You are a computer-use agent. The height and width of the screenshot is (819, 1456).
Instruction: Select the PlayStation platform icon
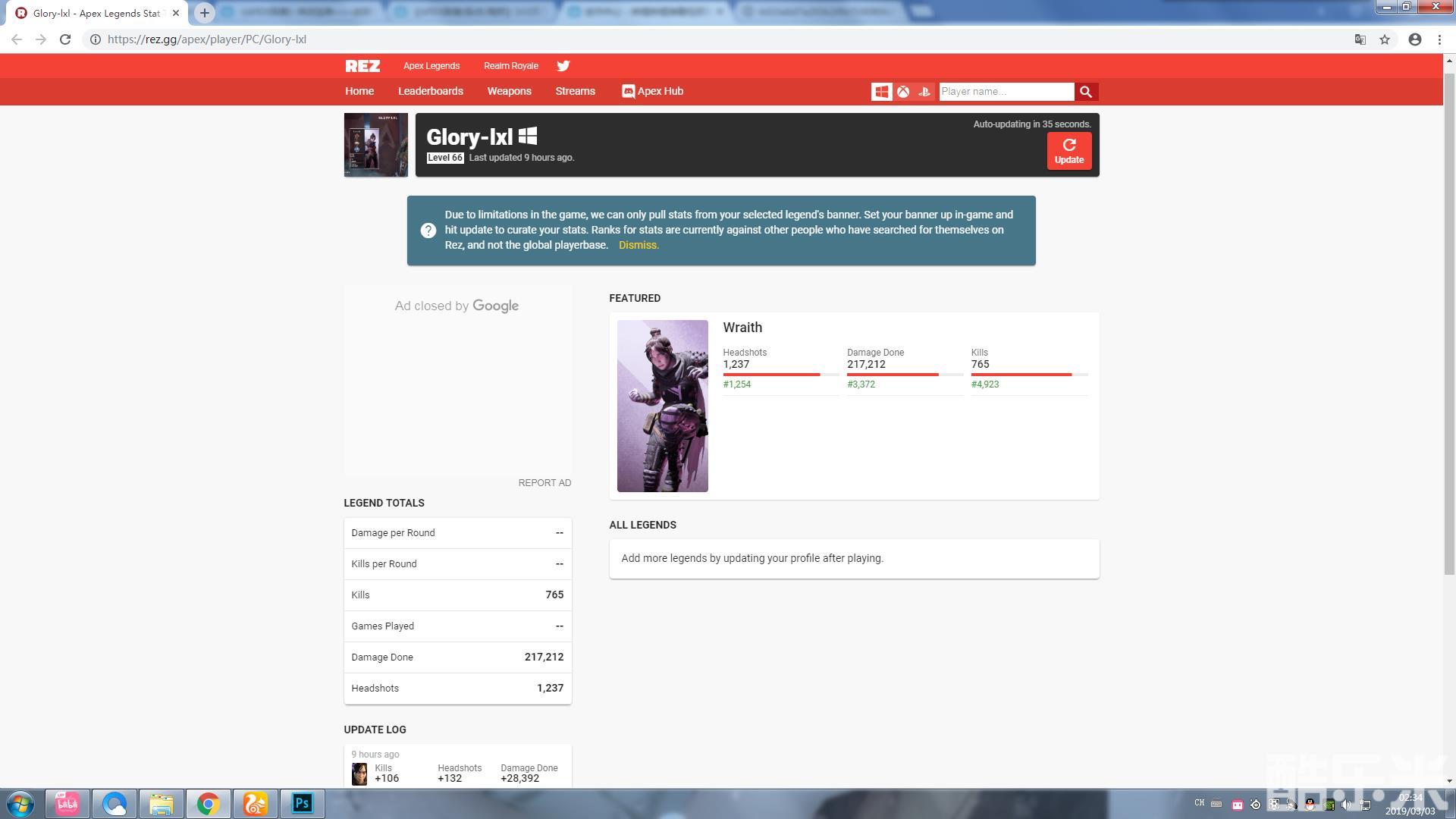point(924,92)
